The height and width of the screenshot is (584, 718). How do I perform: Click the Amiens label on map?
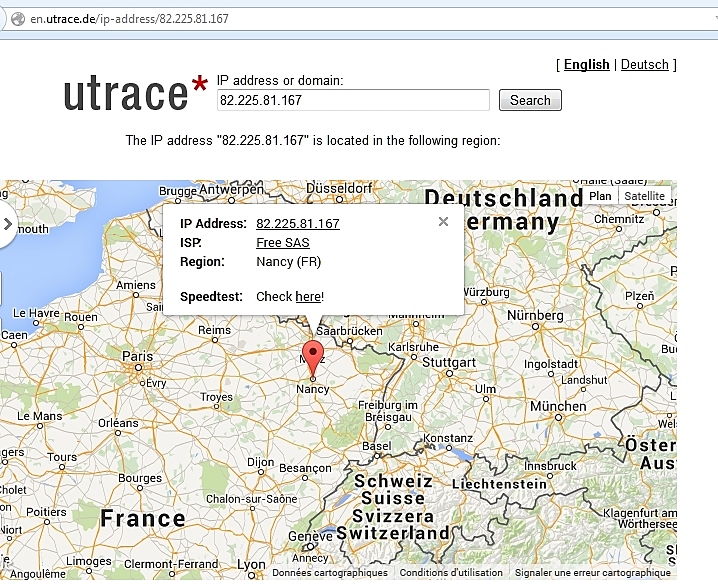tap(136, 285)
